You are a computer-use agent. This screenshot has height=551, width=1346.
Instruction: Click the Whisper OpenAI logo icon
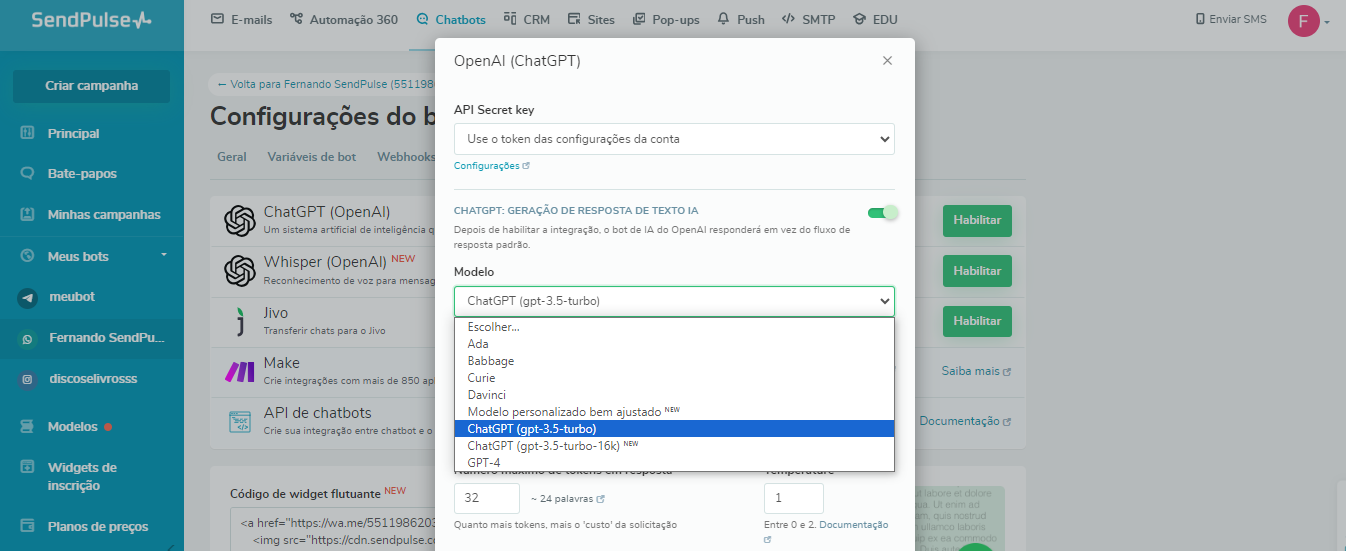coord(240,270)
